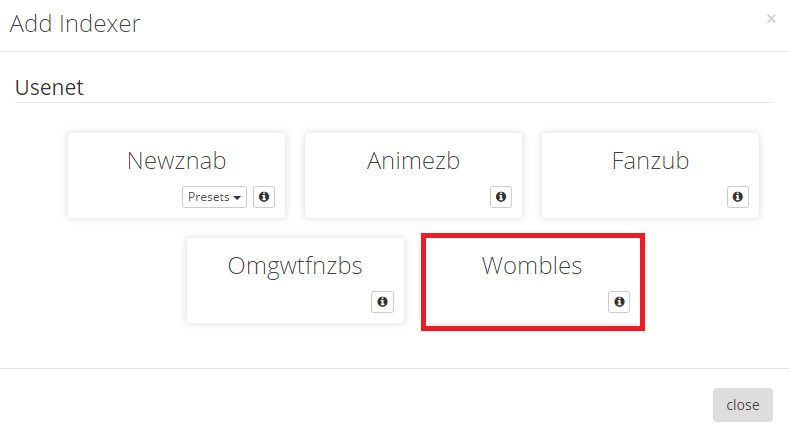The height and width of the screenshot is (430, 789).
Task: Click the Animezb name label
Action: click(413, 160)
